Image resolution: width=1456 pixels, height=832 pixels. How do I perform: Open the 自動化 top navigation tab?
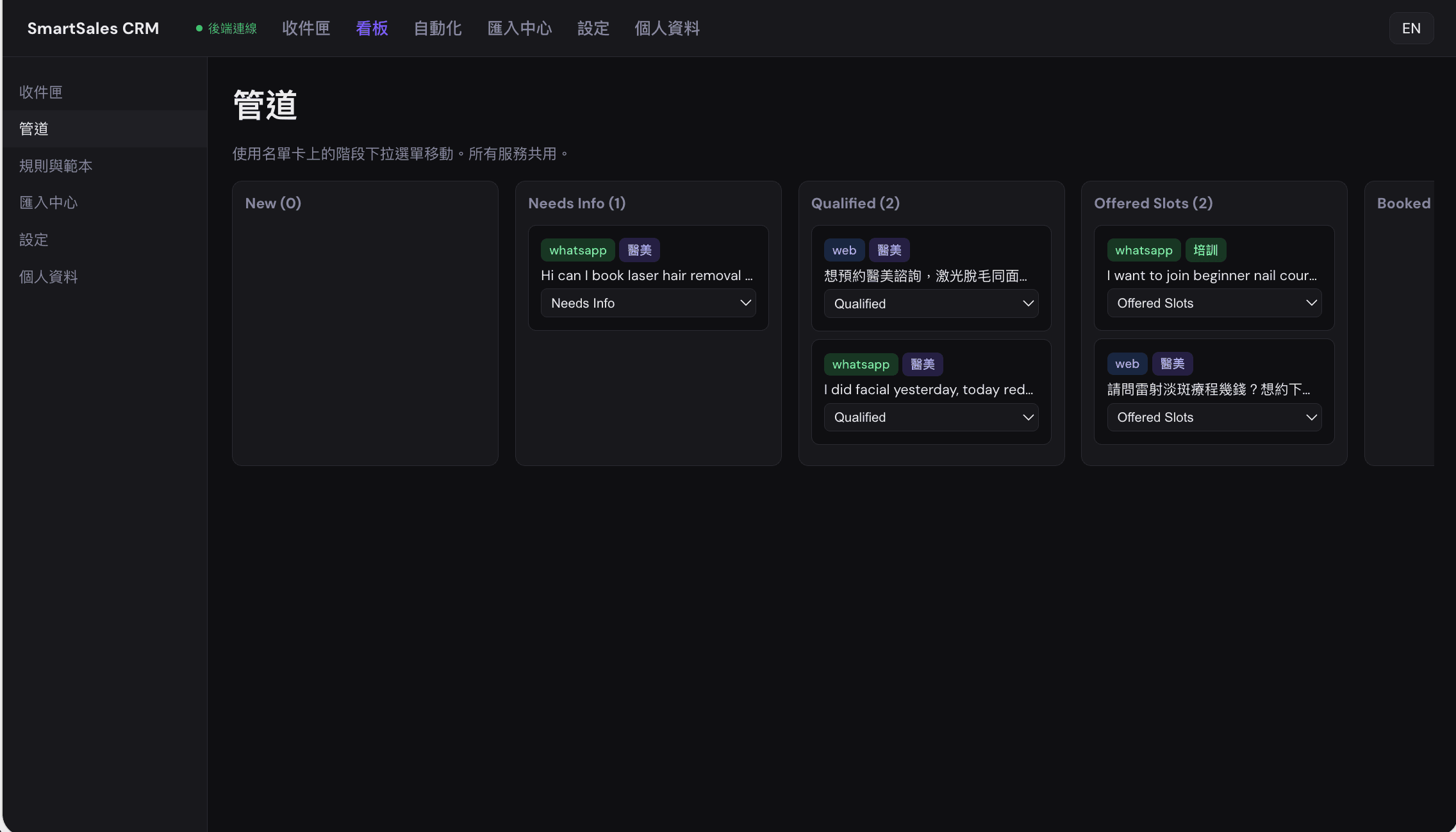[437, 28]
